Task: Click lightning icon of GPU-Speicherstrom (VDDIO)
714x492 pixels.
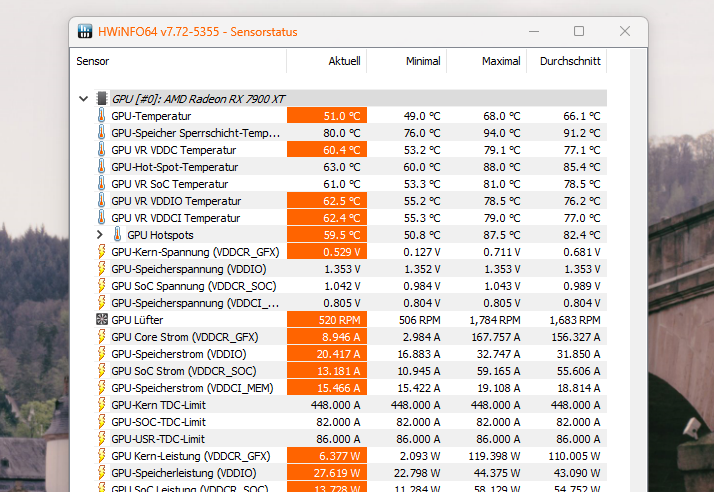Action: (102, 354)
